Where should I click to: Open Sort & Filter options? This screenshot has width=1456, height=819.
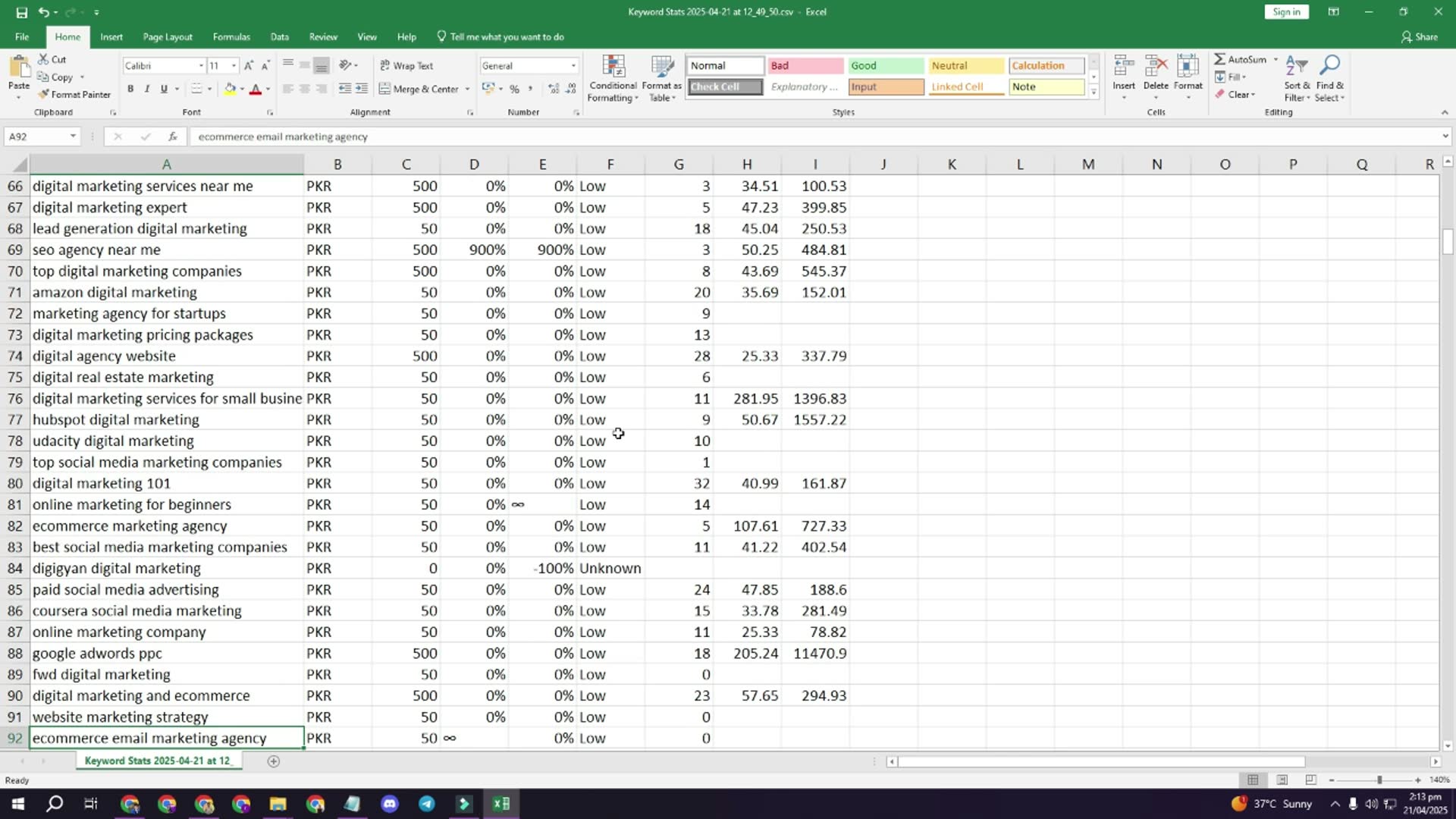tap(1297, 78)
